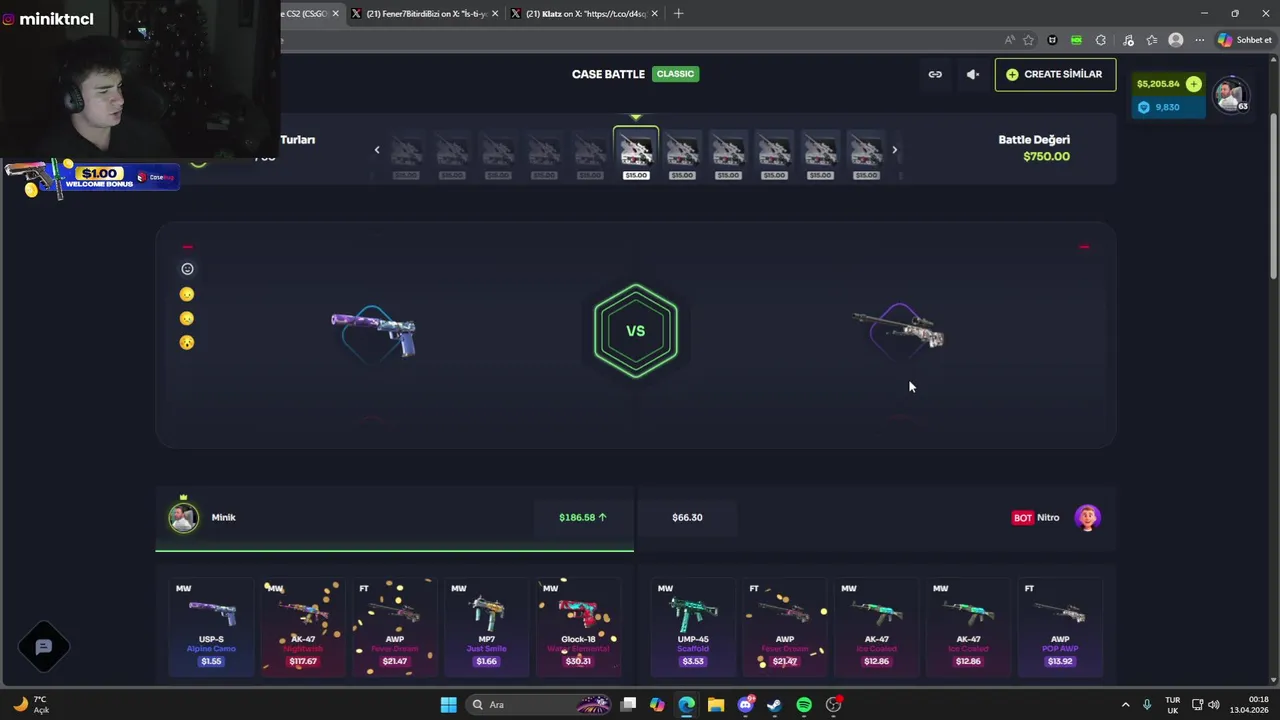Mute the battle sound speaker icon
Screen dimensions: 1280x720
[x=972, y=74]
